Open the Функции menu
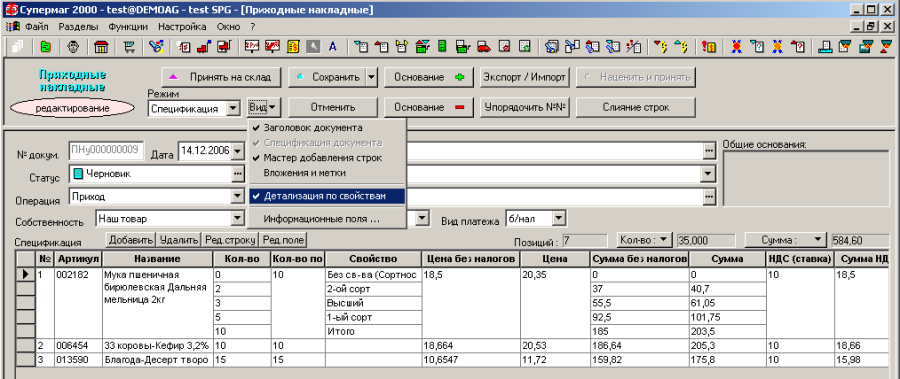Screen dimensions: 900x379 click(x=127, y=26)
